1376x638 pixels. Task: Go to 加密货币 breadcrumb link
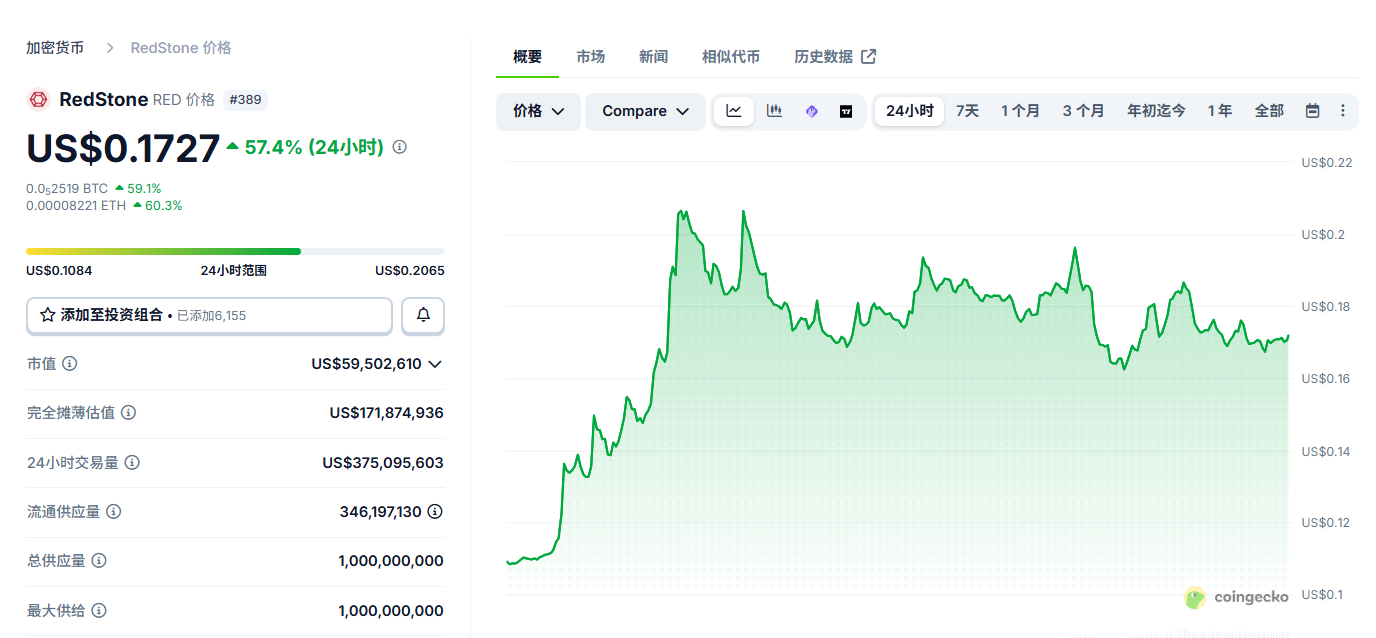pos(55,48)
